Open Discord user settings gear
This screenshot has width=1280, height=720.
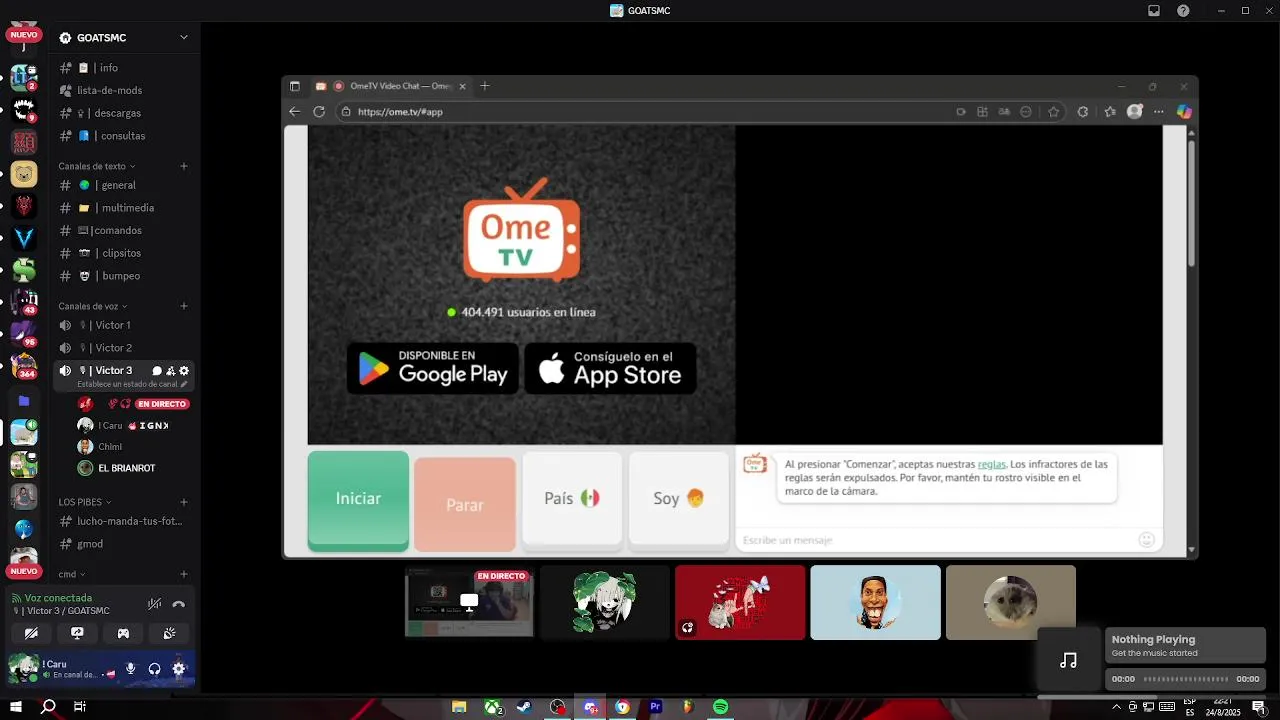click(179, 669)
